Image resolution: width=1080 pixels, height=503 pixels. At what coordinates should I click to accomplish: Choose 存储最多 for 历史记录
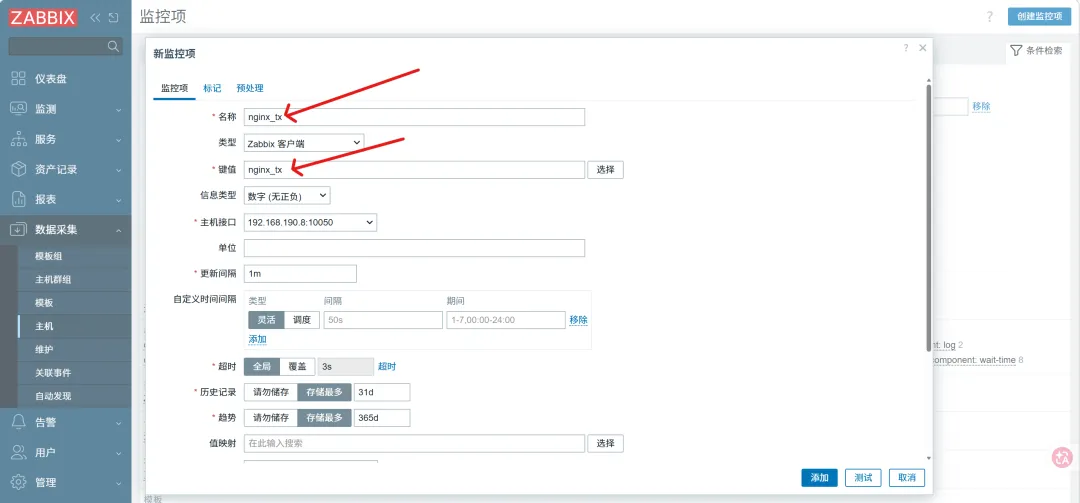pos(324,392)
